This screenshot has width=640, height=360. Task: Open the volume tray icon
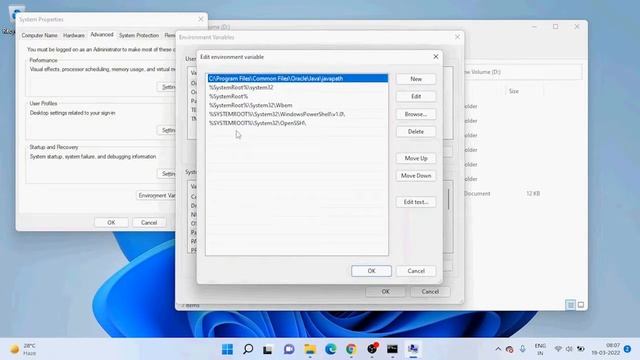click(569, 349)
